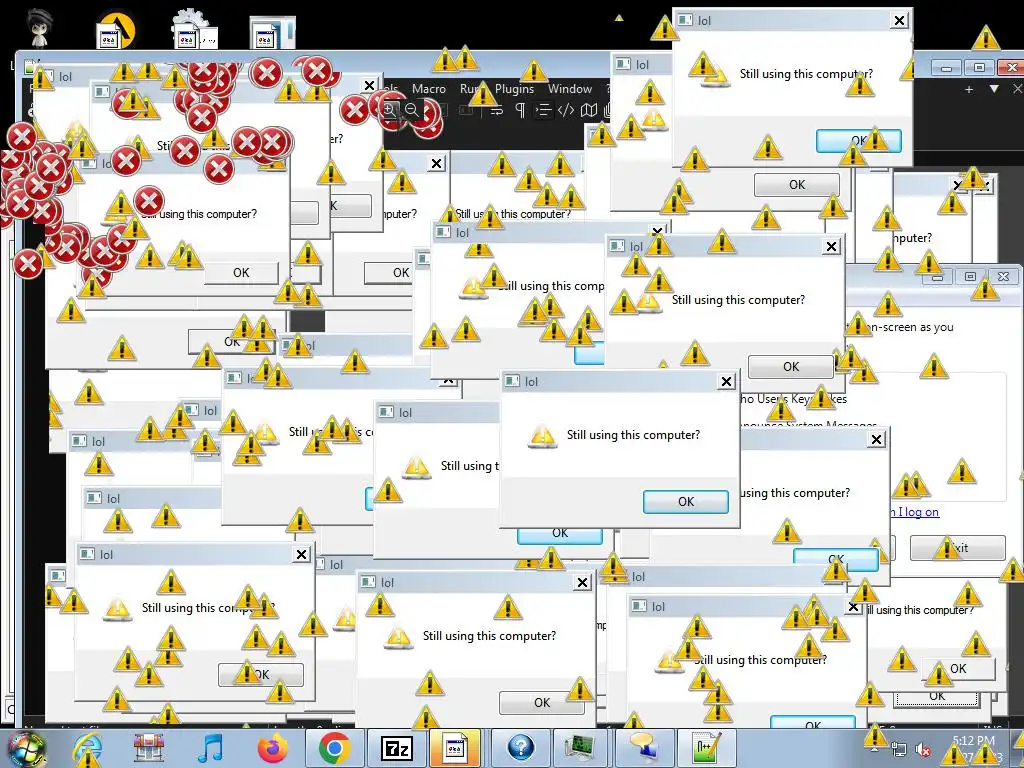
Task: Open the Document Map toolbar icon
Action: click(x=589, y=110)
